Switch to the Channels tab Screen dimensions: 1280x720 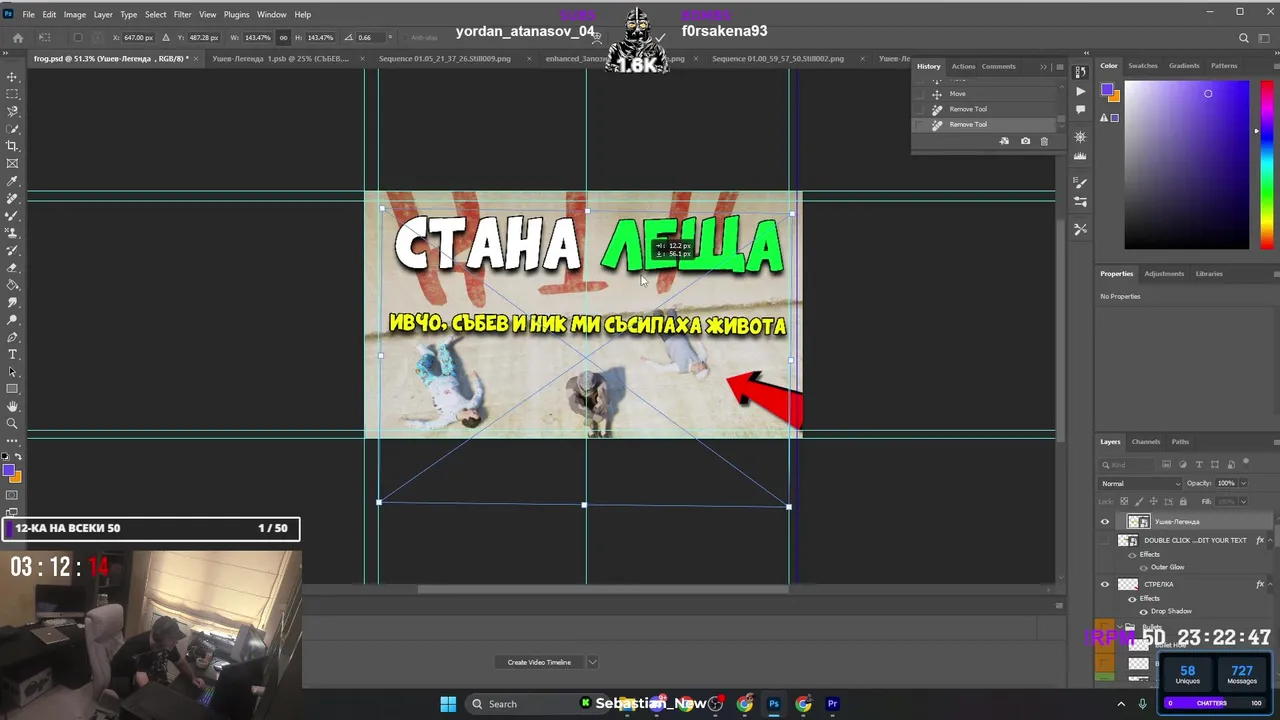pyautogui.click(x=1145, y=442)
